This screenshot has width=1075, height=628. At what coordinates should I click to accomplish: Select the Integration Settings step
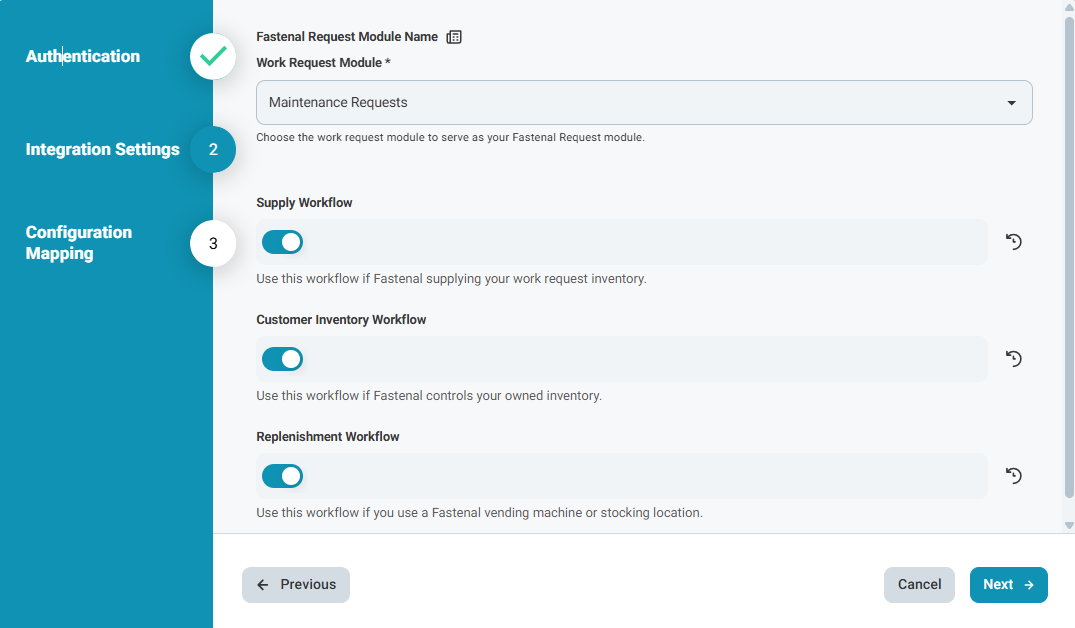[x=102, y=150]
